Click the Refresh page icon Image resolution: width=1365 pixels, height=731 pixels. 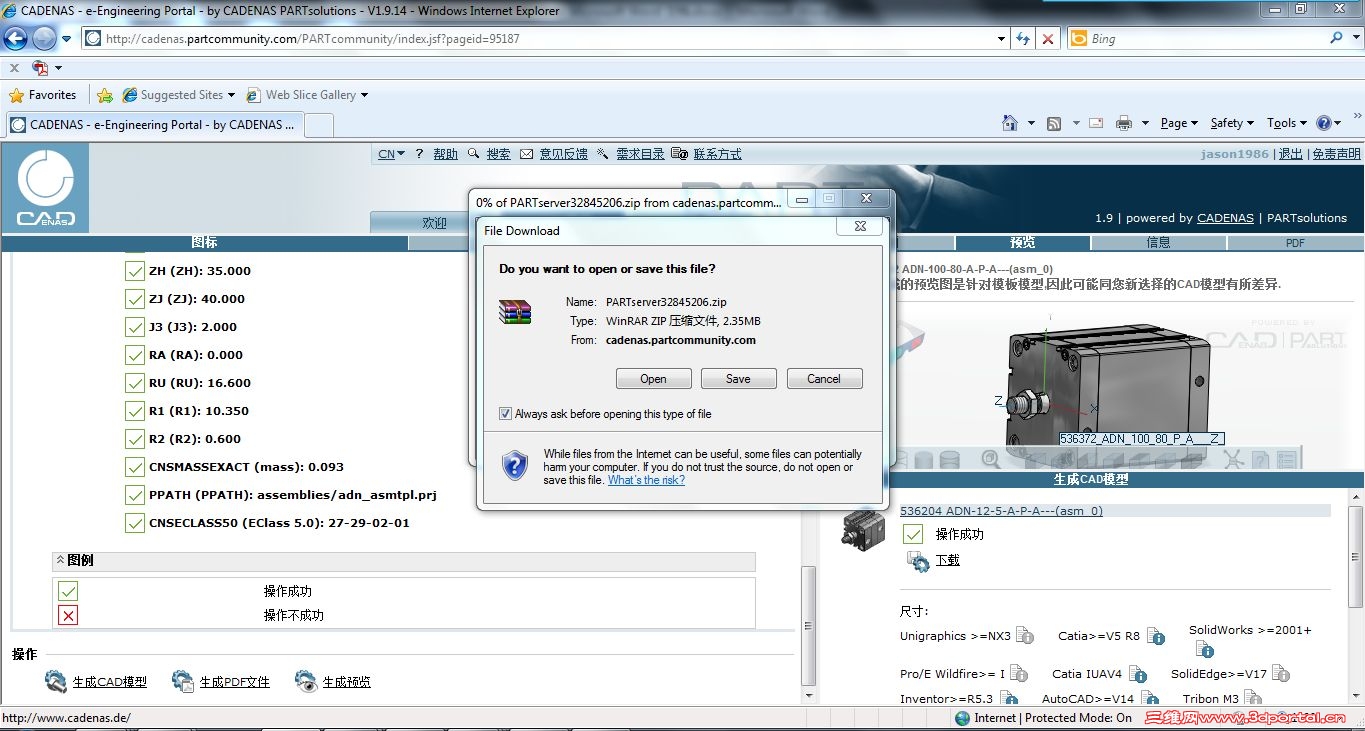point(1023,39)
